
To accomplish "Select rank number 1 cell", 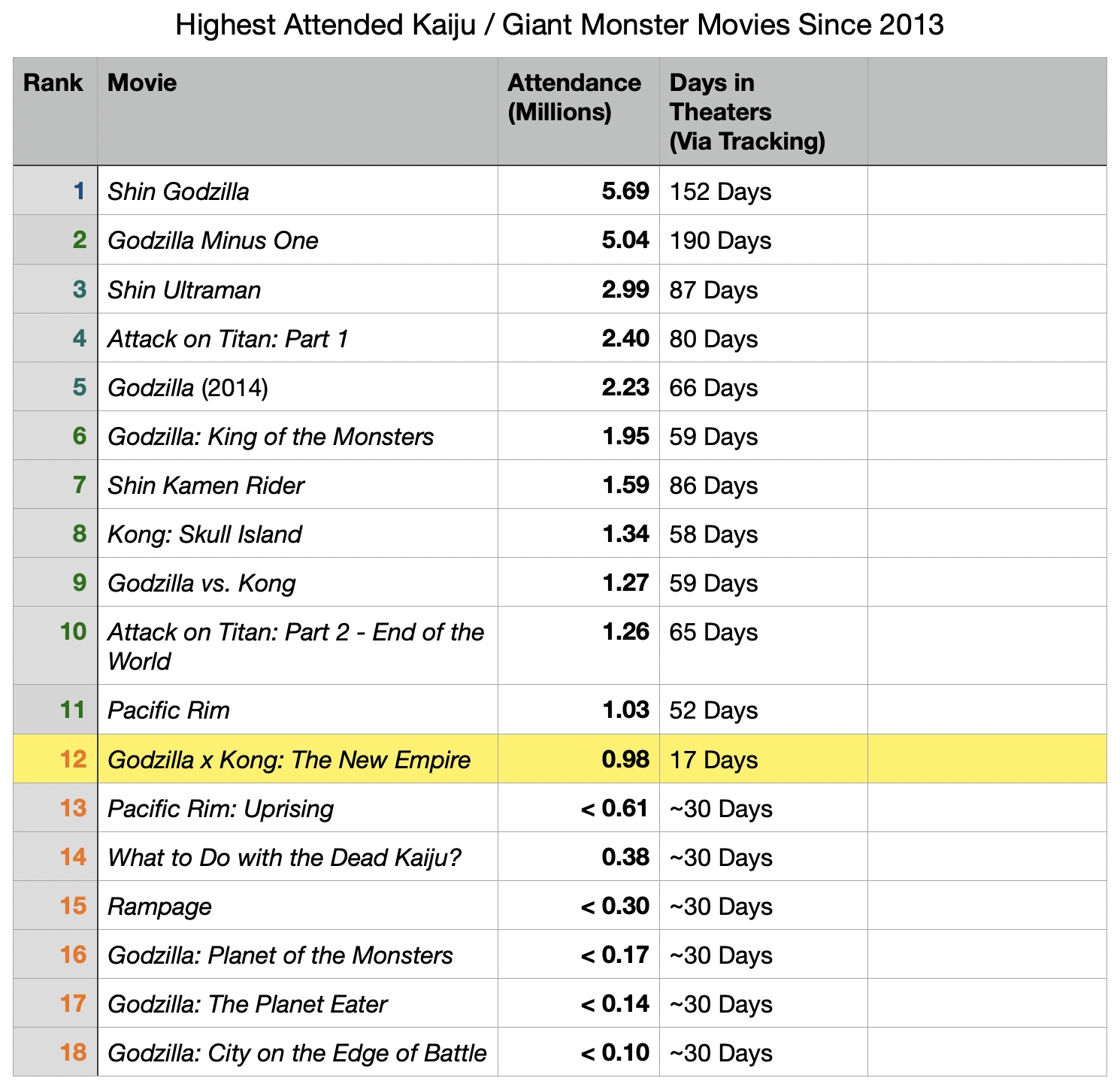I will click(x=55, y=191).
